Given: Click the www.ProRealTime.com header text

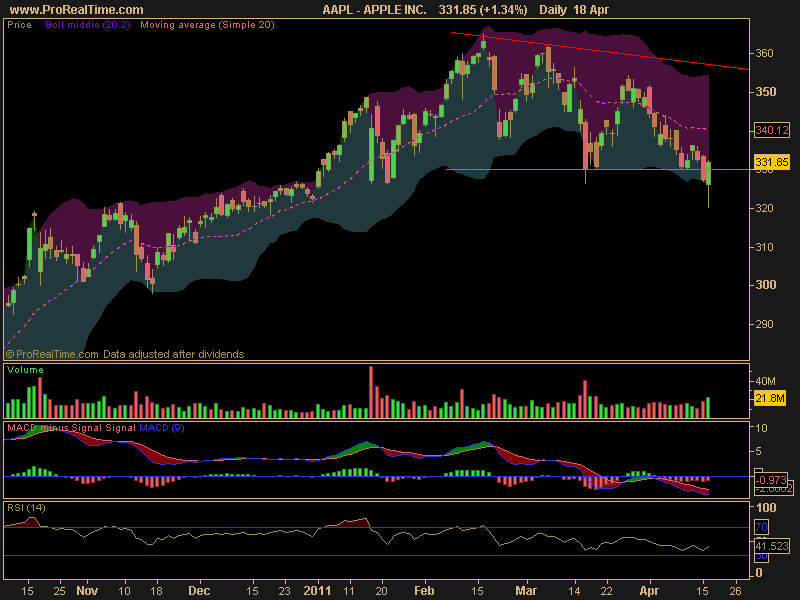Looking at the screenshot, I should pos(77,10).
